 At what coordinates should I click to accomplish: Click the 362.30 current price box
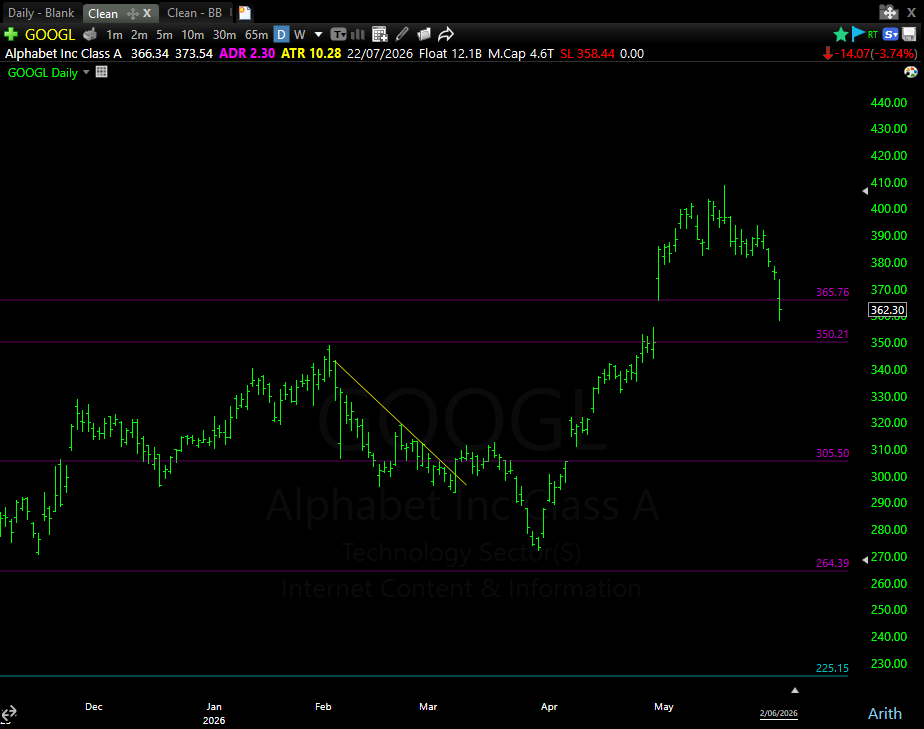click(x=887, y=310)
